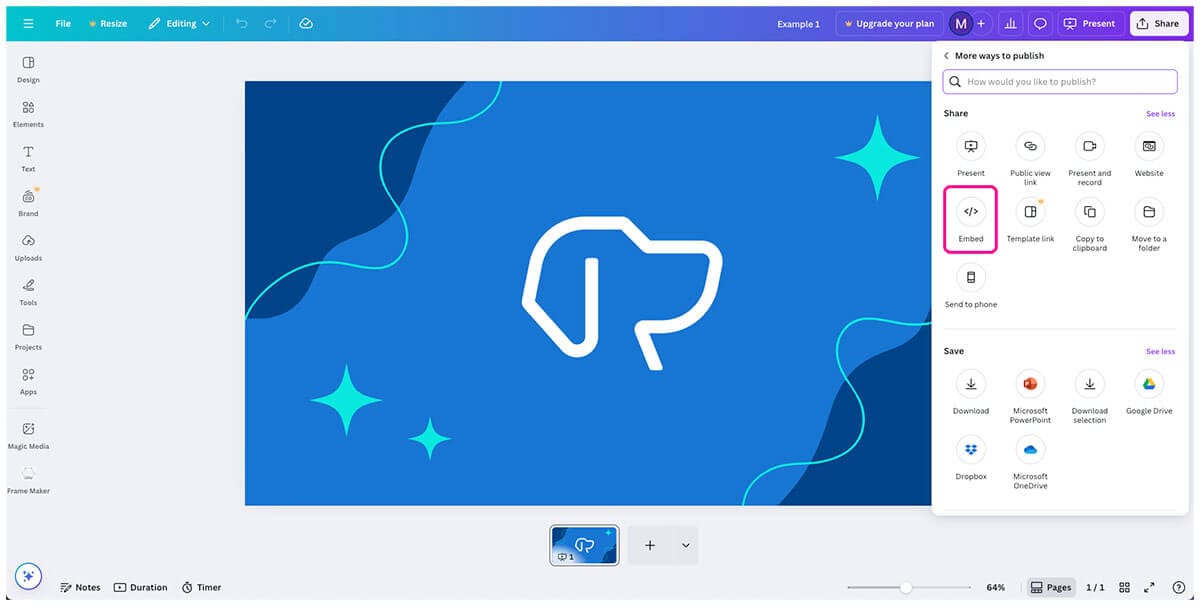Select the Embed publish option

point(970,220)
